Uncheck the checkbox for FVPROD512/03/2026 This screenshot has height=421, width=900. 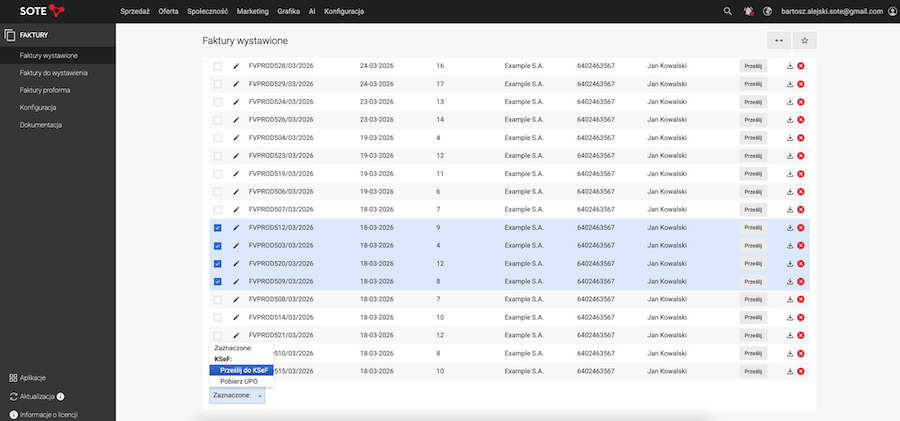[x=218, y=228]
